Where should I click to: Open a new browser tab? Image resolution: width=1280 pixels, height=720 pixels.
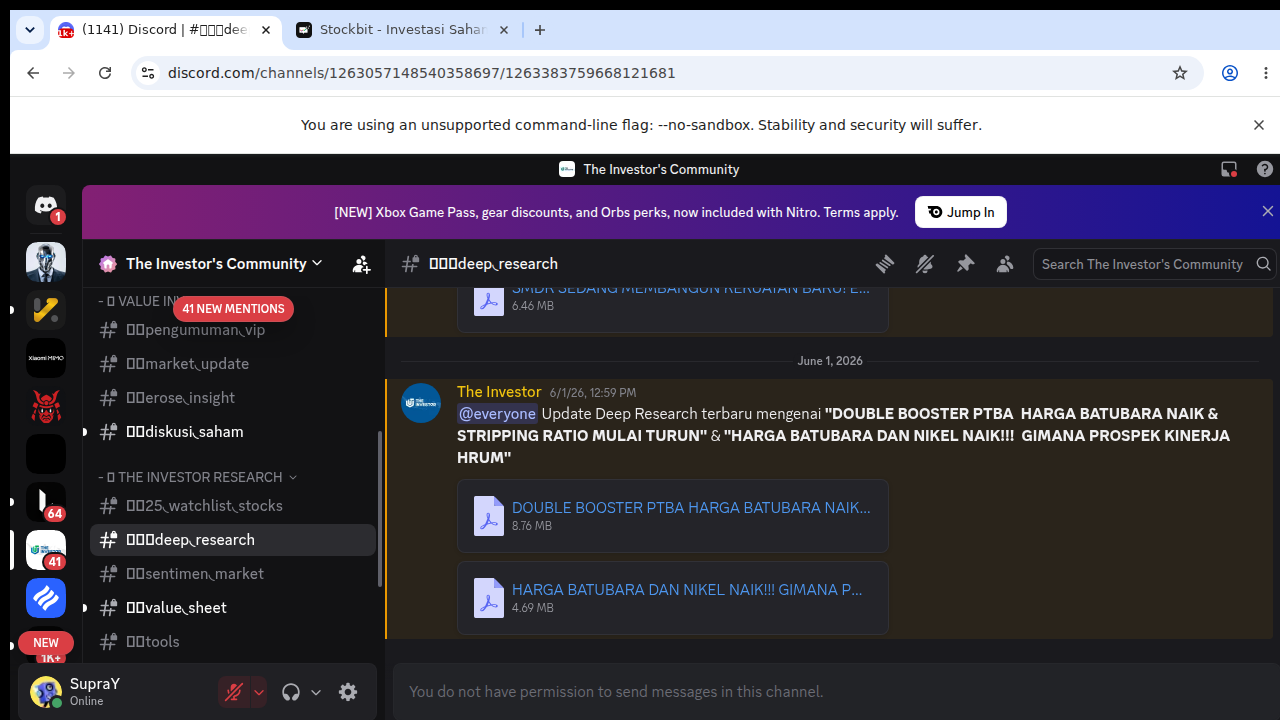coord(540,30)
